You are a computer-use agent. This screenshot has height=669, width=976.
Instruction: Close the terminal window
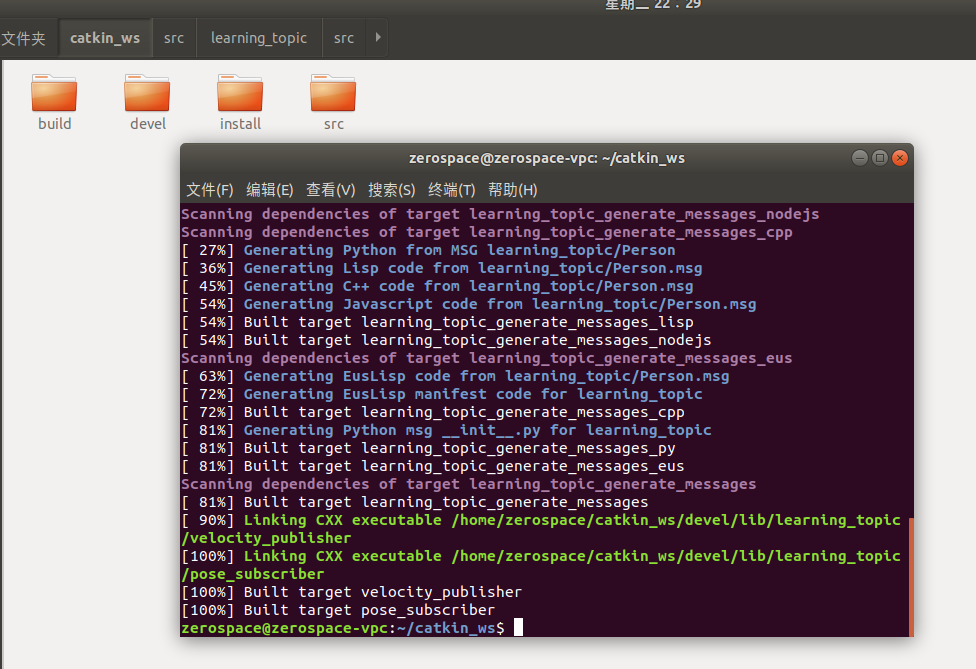pos(899,158)
